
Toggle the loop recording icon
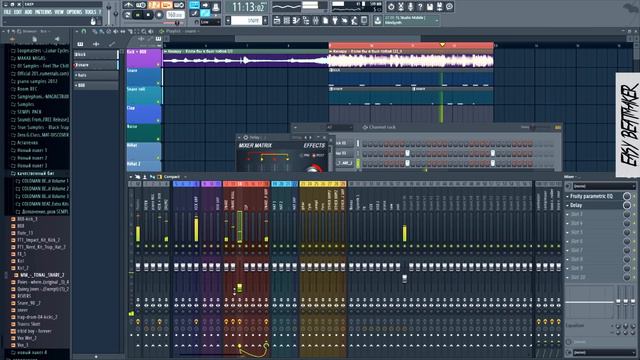coord(179,5)
